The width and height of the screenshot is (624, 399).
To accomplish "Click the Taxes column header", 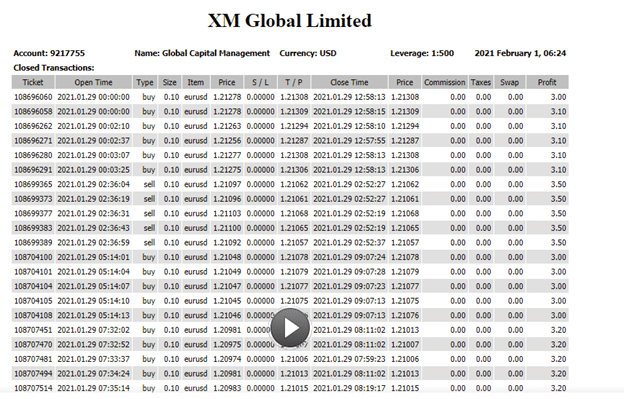I will click(481, 82).
